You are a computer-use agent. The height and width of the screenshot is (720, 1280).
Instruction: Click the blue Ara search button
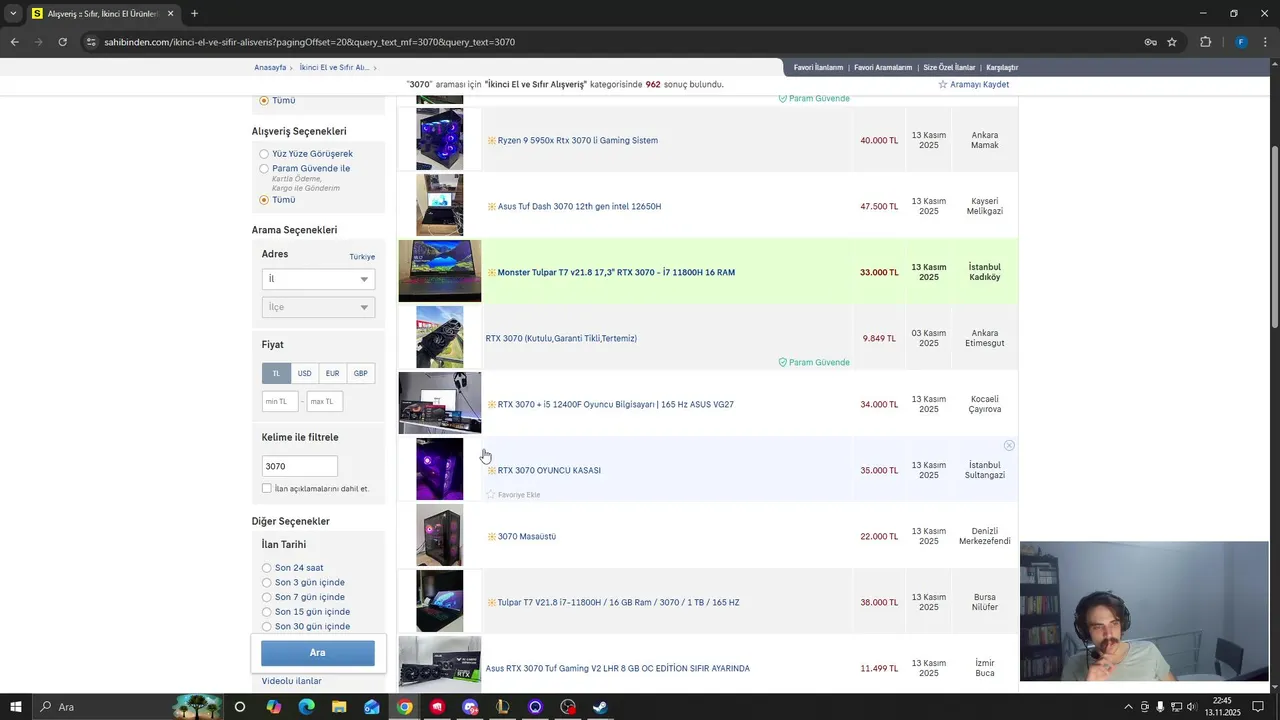point(318,652)
